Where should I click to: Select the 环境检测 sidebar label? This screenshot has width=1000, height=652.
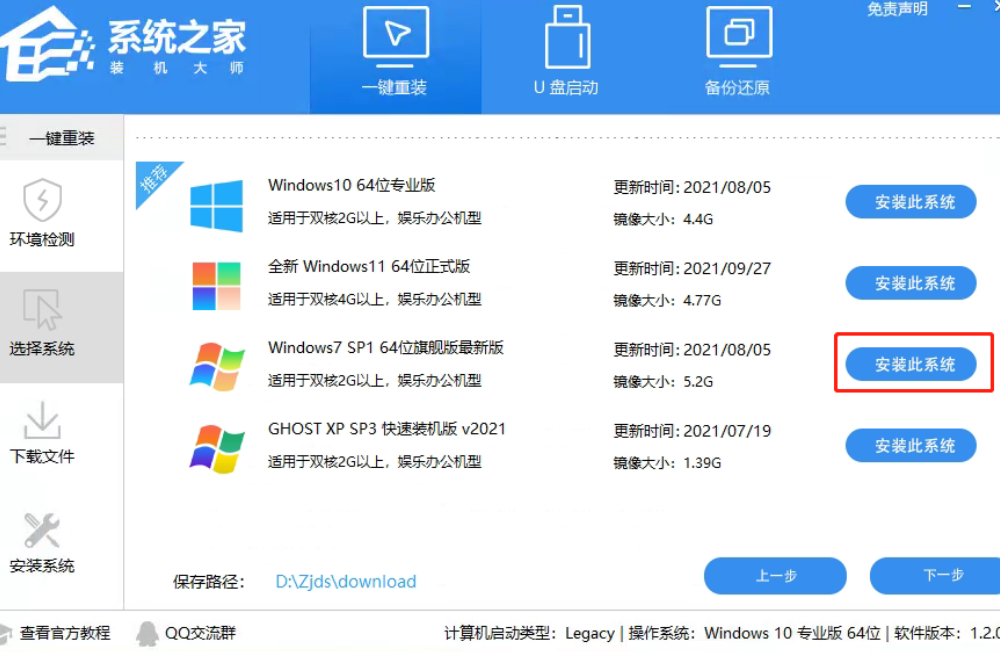pyautogui.click(x=42, y=239)
